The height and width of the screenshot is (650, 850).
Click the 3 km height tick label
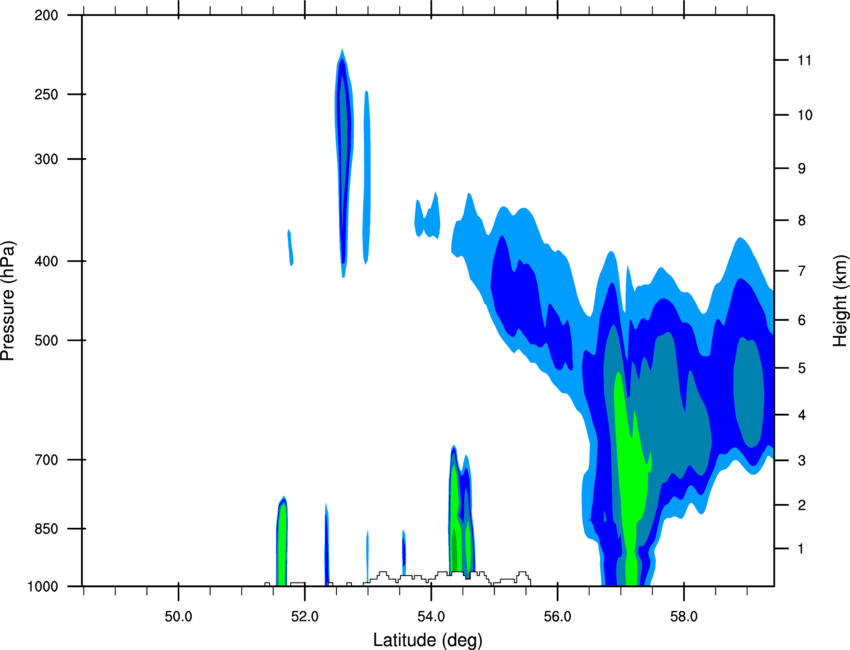coord(802,461)
